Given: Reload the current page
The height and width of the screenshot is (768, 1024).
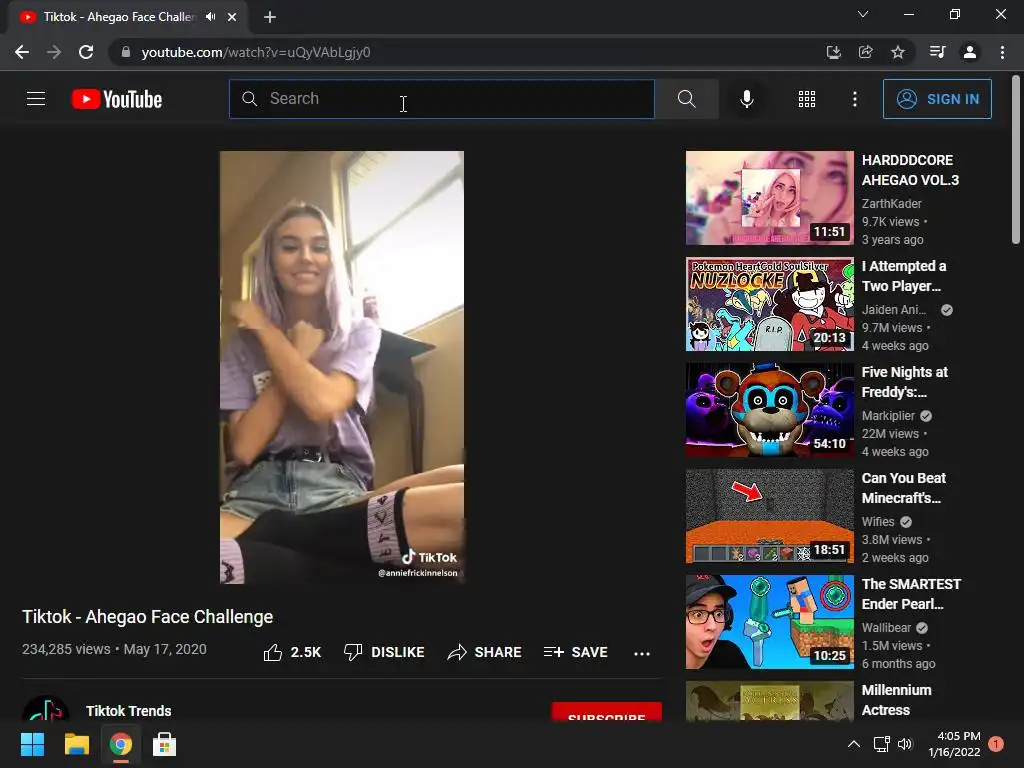Looking at the screenshot, I should click(x=86, y=52).
